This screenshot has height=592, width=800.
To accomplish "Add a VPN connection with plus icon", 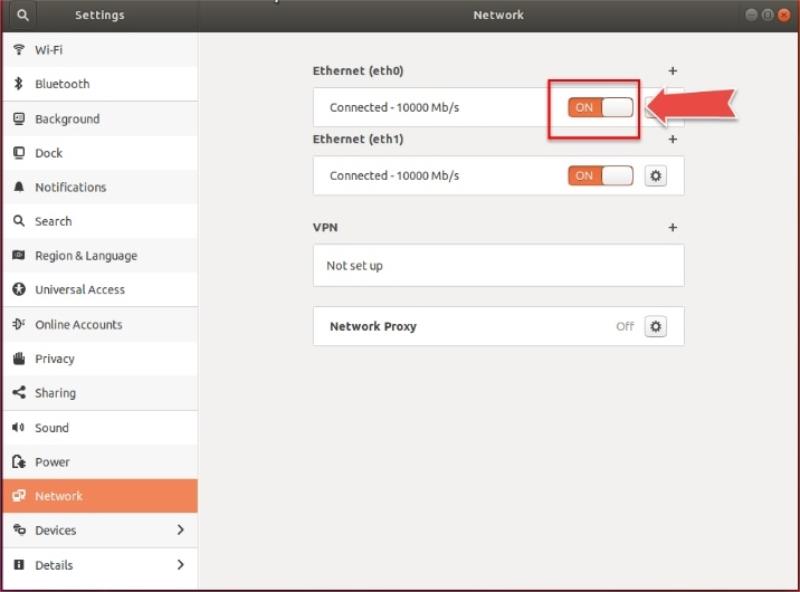I will click(x=672, y=228).
